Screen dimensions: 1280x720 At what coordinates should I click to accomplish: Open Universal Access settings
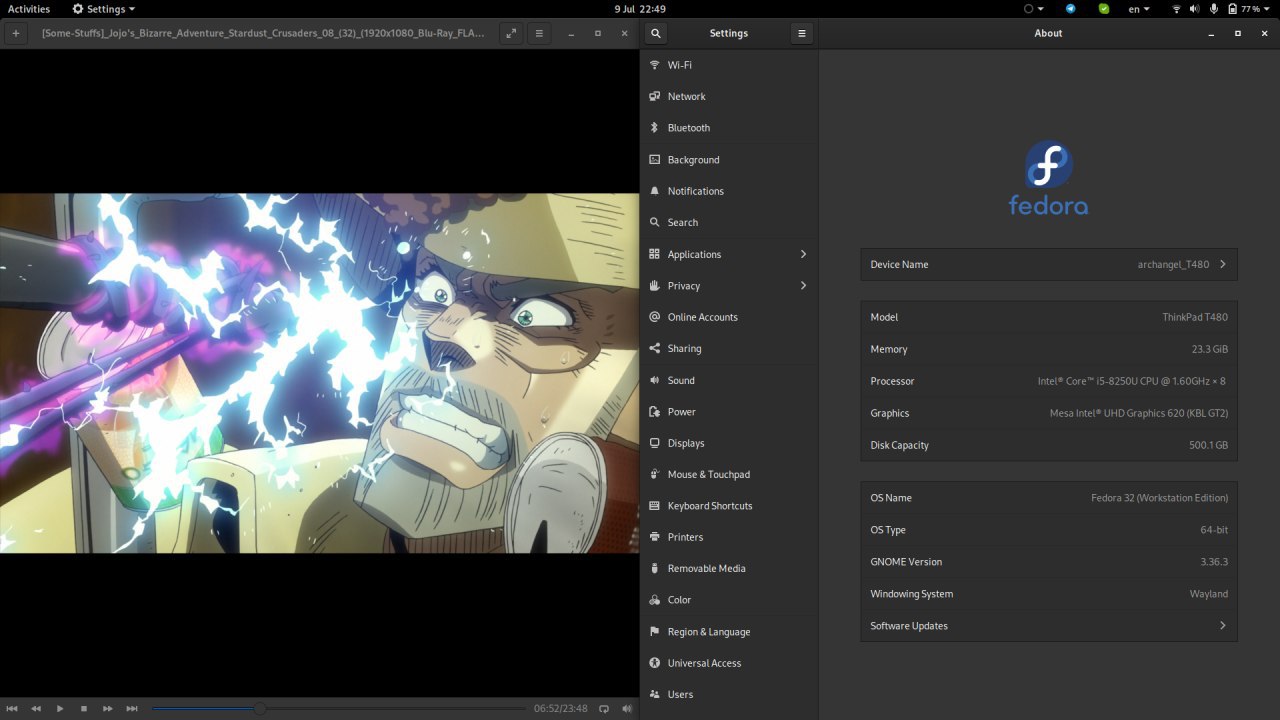coord(729,663)
